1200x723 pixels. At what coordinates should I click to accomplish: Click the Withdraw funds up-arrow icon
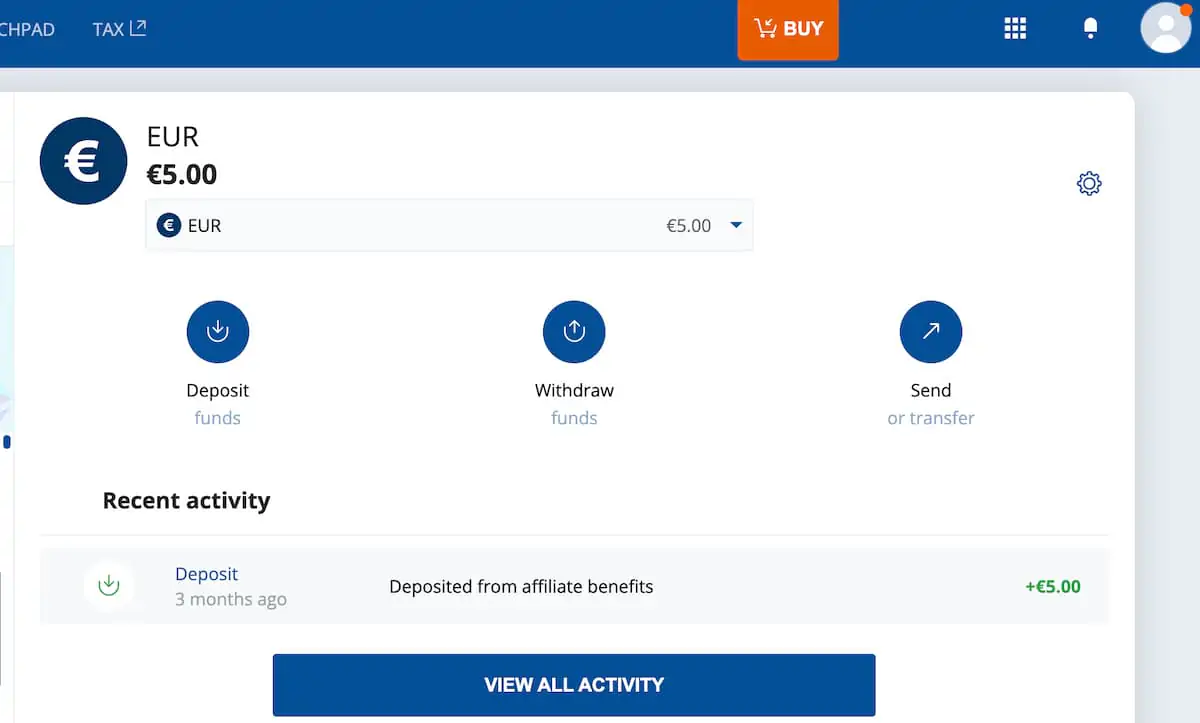click(574, 332)
